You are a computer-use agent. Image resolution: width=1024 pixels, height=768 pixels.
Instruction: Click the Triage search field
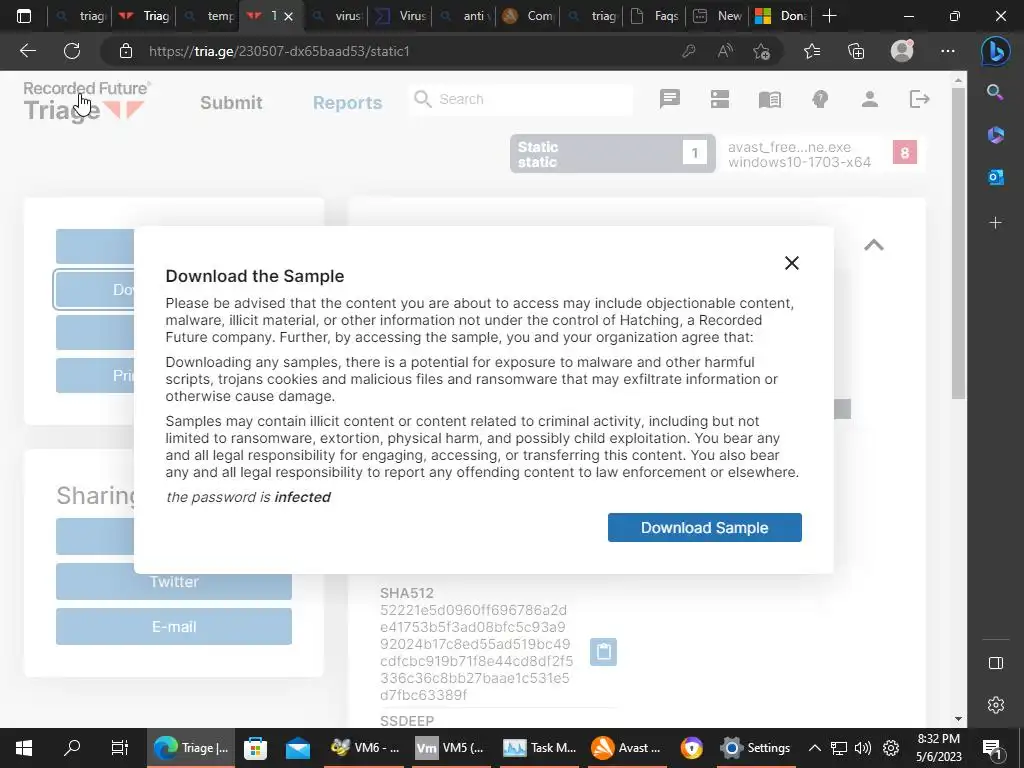click(x=521, y=99)
